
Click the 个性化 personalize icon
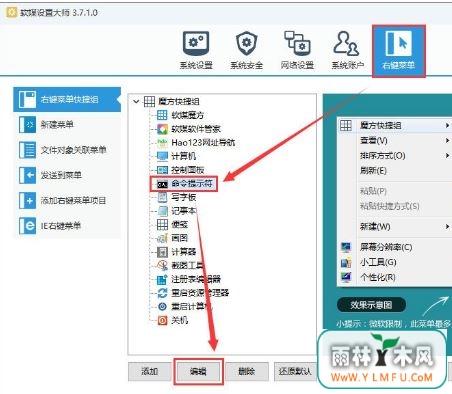tap(346, 277)
